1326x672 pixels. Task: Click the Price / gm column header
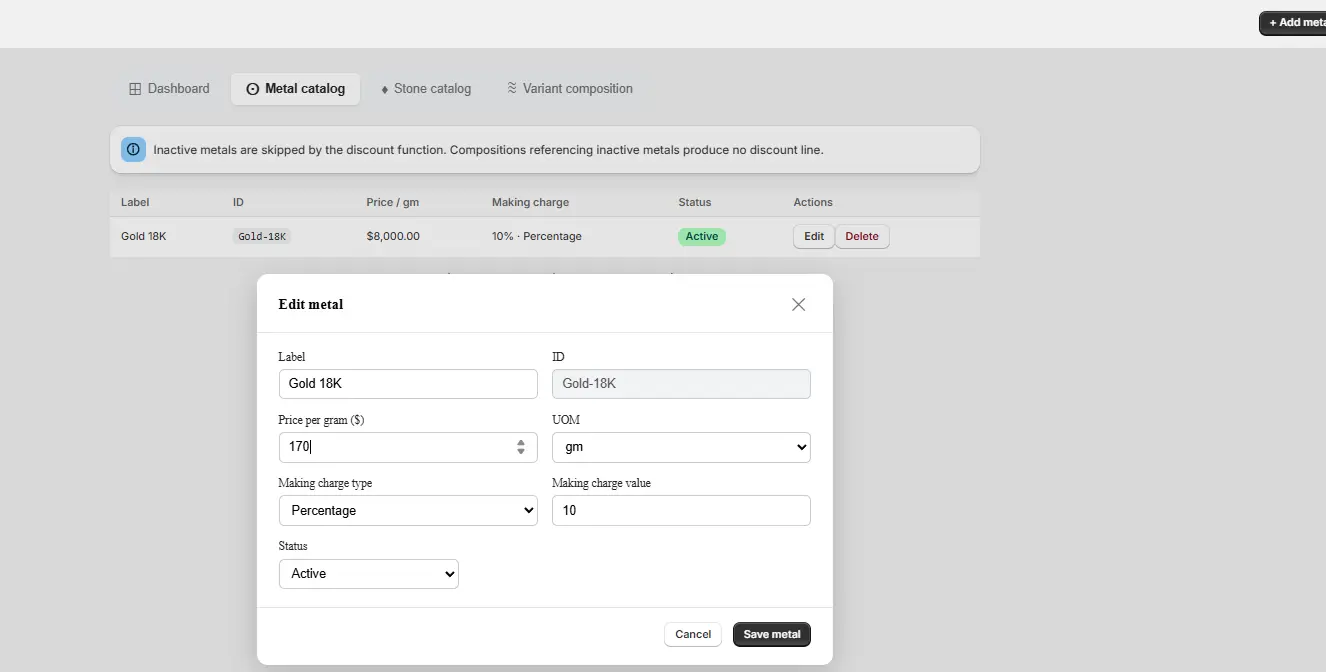click(x=392, y=202)
